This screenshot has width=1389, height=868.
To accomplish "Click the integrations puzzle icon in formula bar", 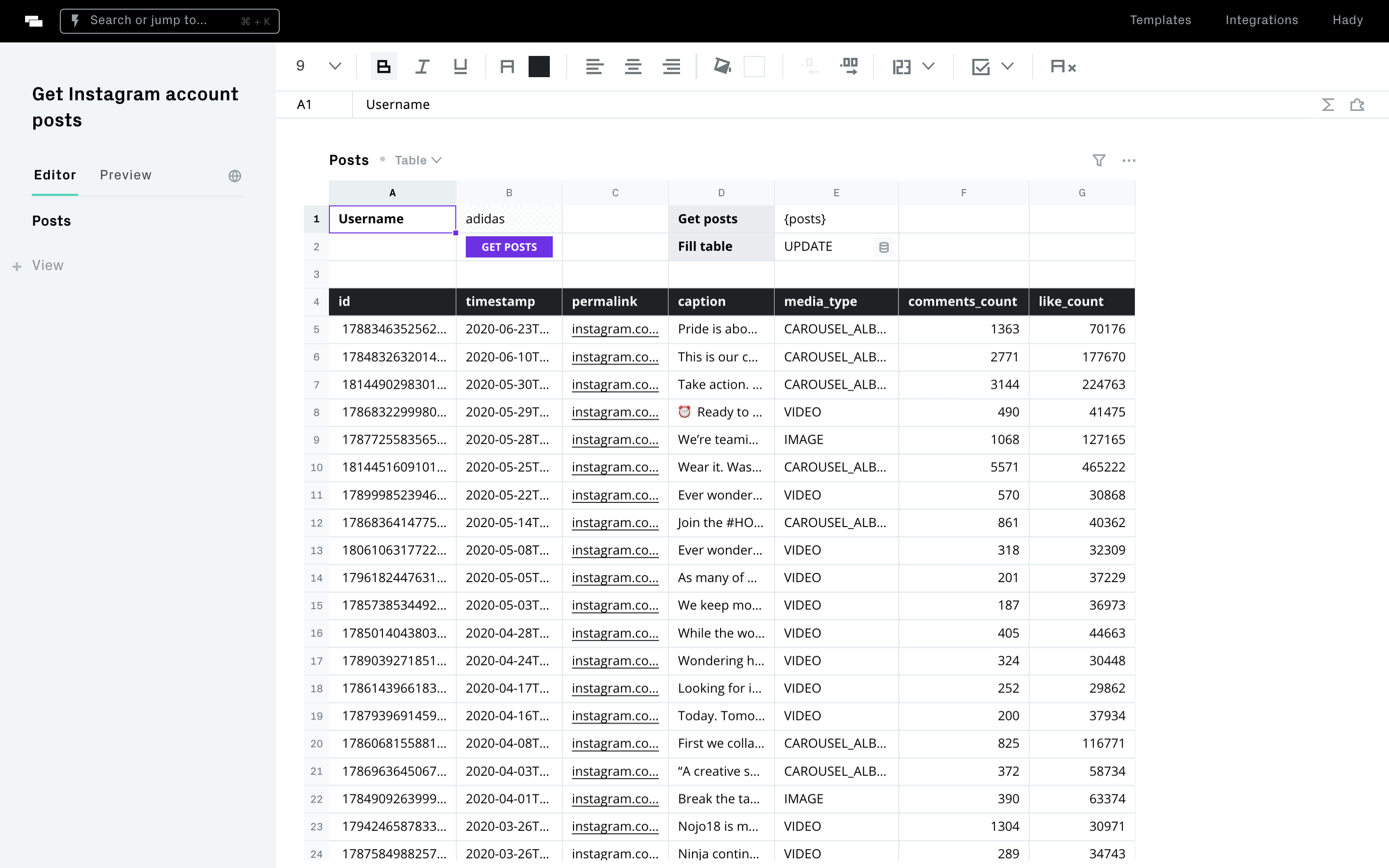I will (1357, 105).
